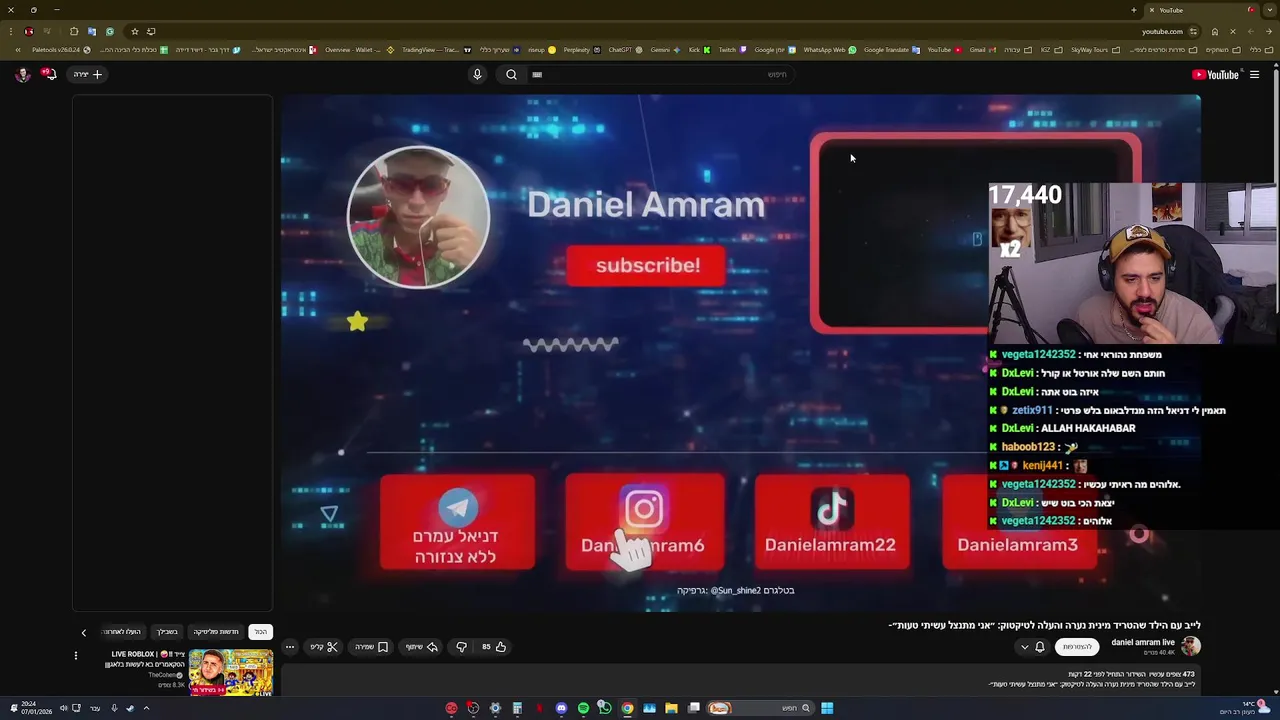The image size is (1280, 720).
Task: Save the video to a playlist
Action: (x=372, y=647)
